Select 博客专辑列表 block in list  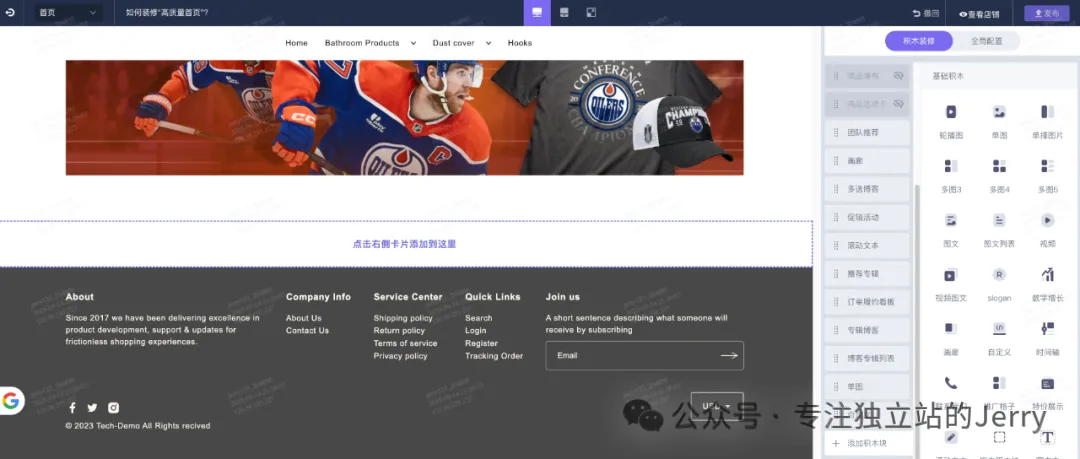867,358
